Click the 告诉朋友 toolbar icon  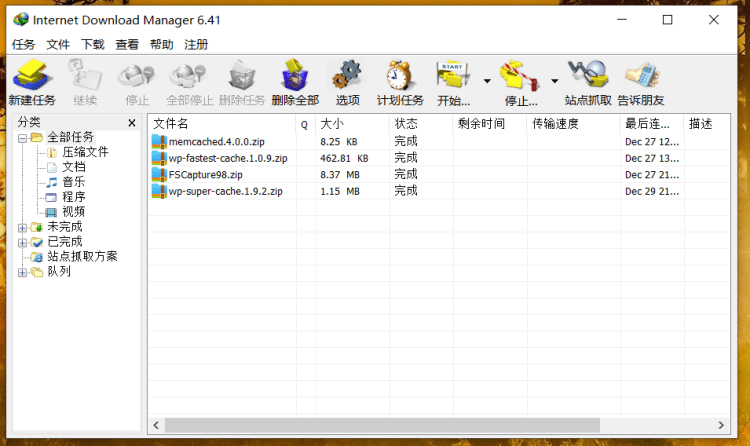click(x=641, y=75)
